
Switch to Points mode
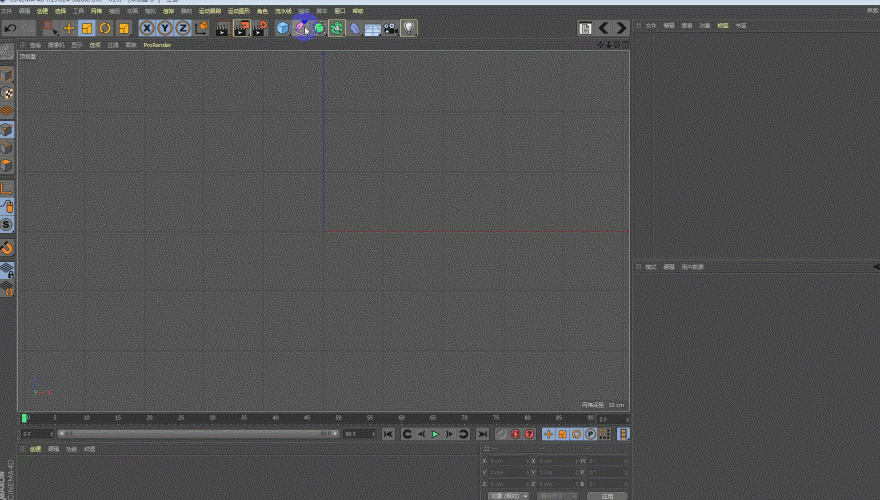[x=7, y=130]
